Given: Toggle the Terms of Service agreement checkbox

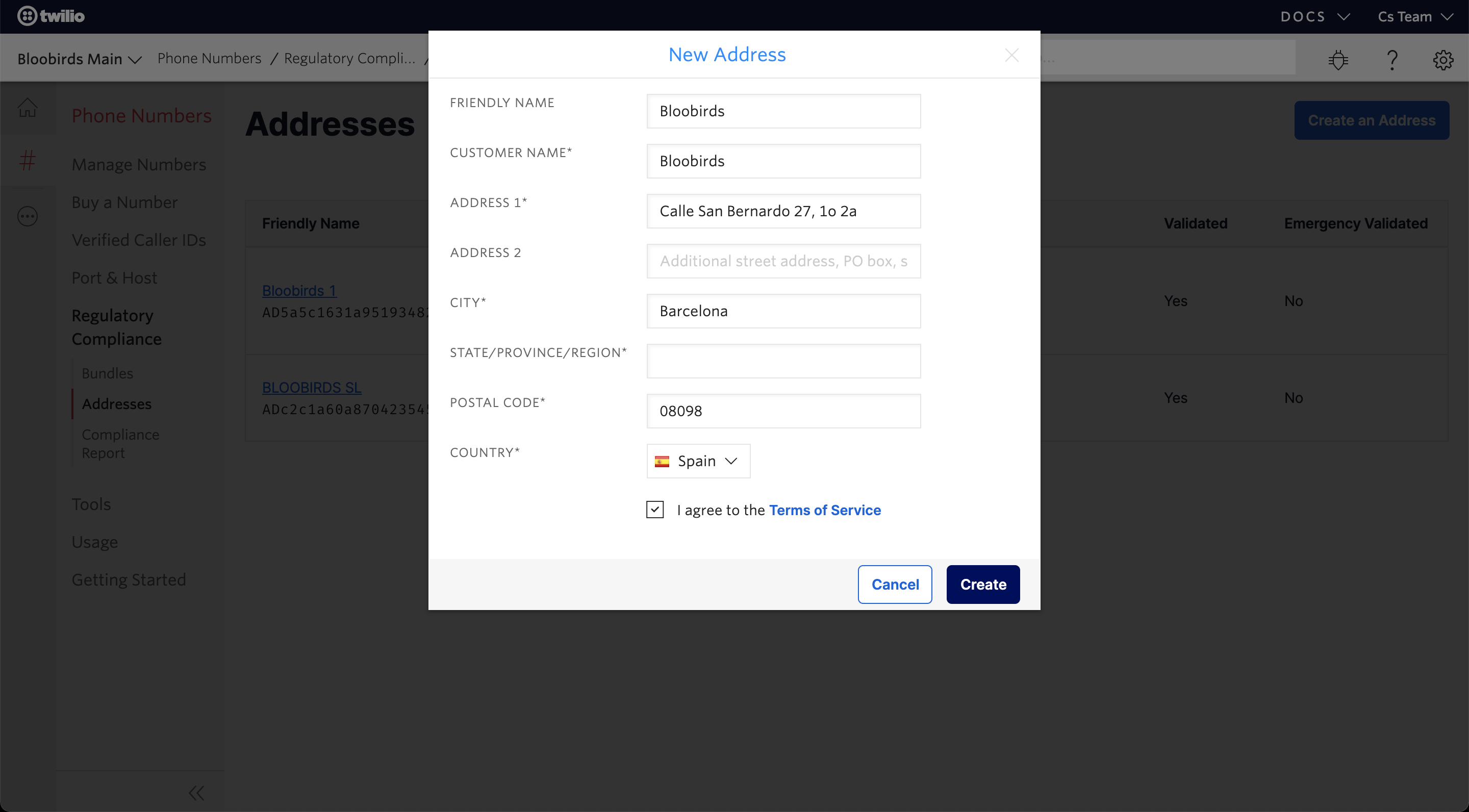Looking at the screenshot, I should [654, 509].
